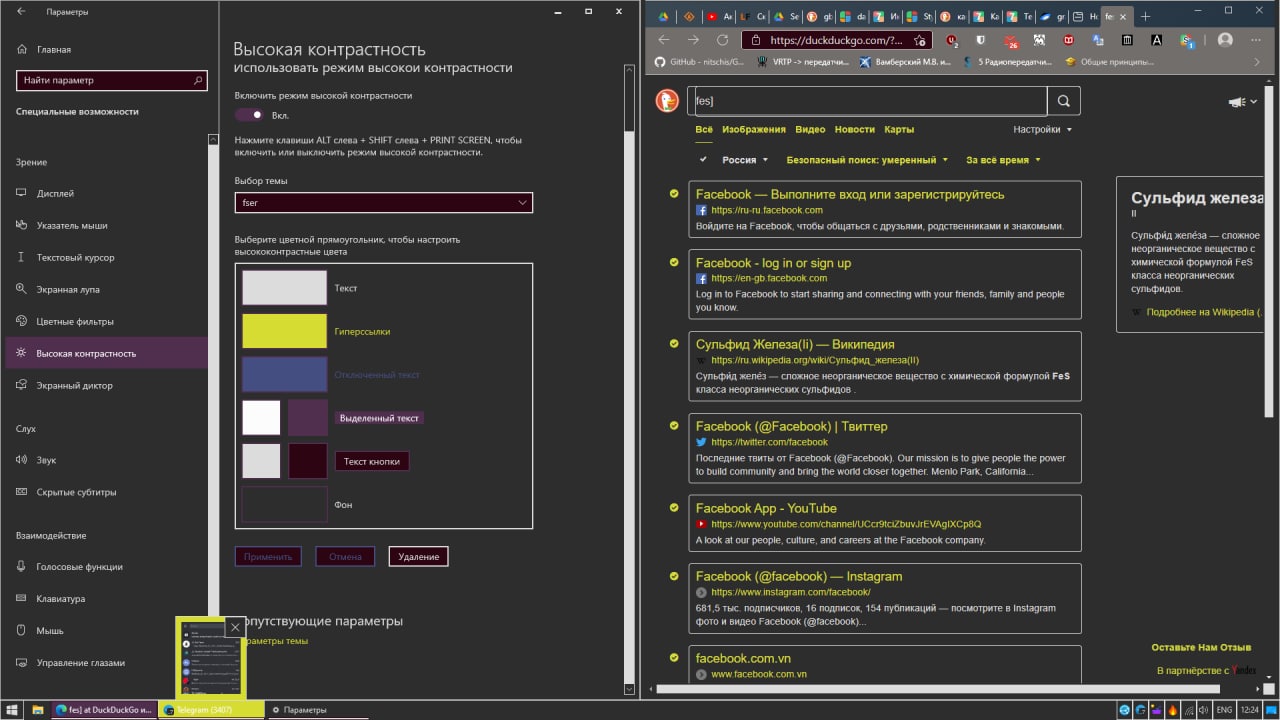Open the uBlock Origin extension icon
Image resolution: width=1280 pixels, height=720 pixels.
952,41
